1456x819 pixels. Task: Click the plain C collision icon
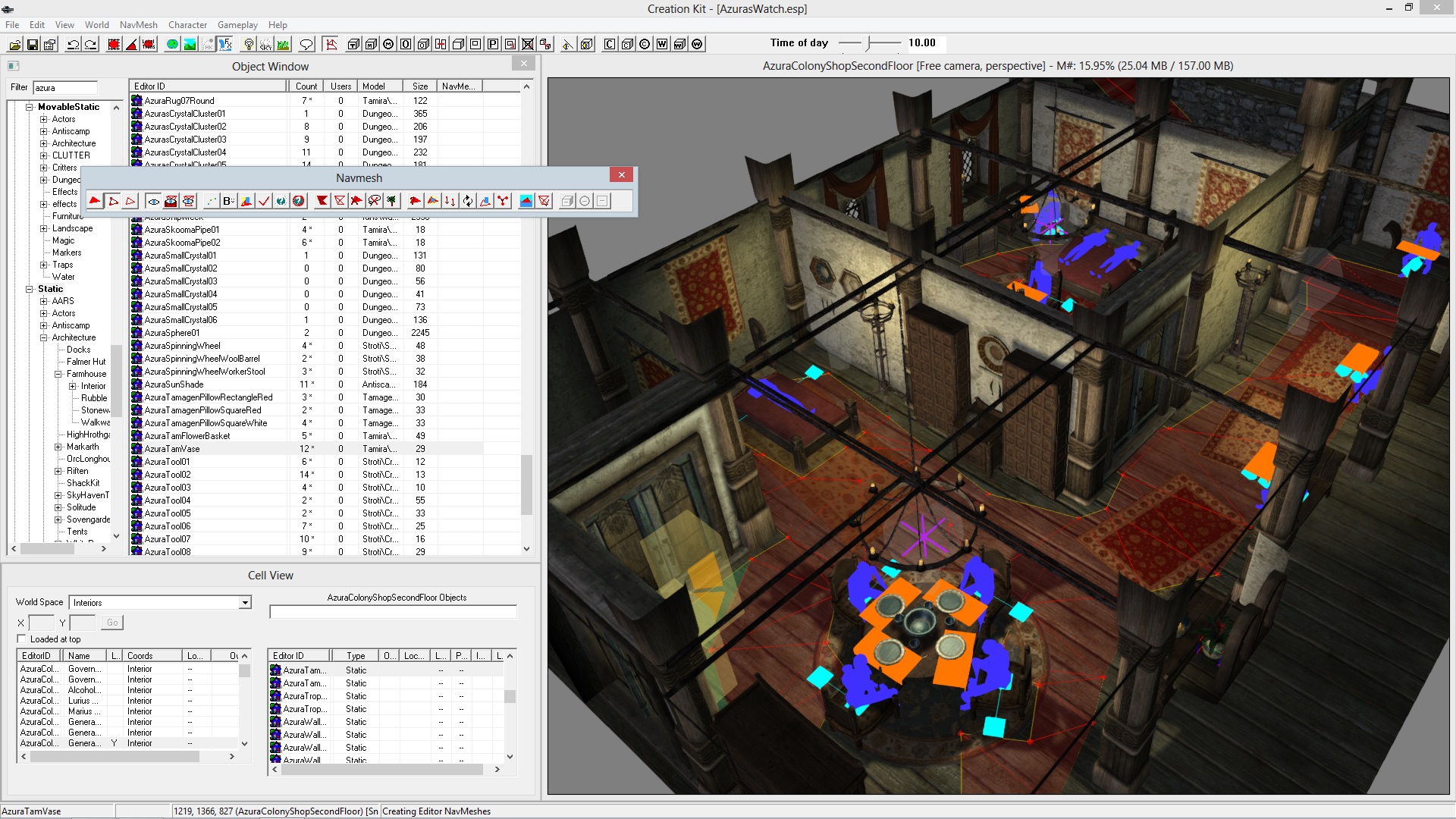610,44
